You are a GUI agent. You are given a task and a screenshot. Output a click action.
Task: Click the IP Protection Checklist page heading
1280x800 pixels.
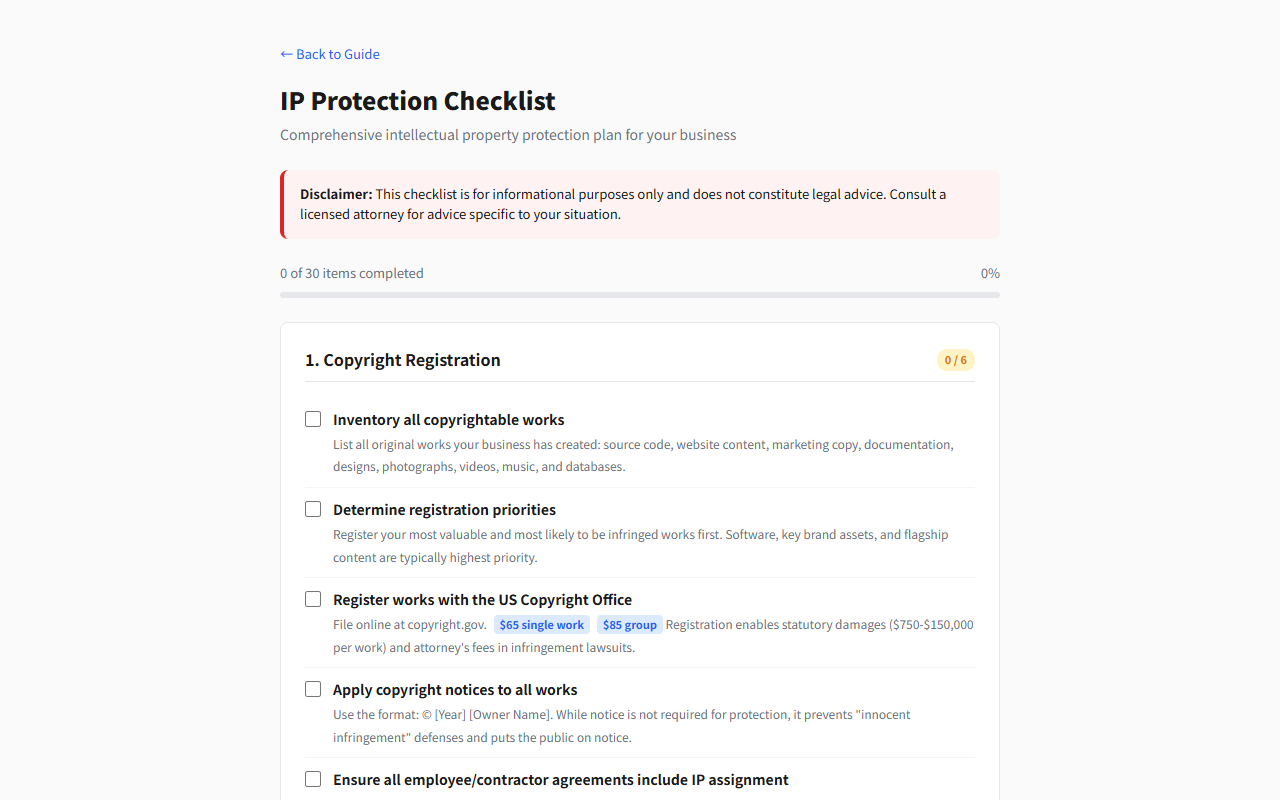417,101
